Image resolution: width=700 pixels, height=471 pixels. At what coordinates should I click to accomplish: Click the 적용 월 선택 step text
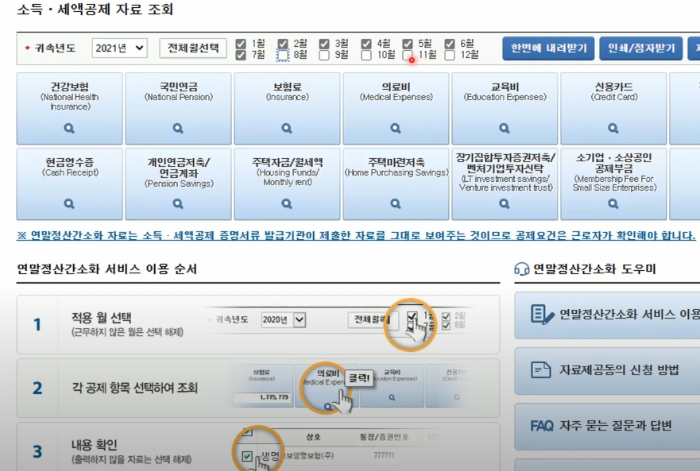coord(101,317)
